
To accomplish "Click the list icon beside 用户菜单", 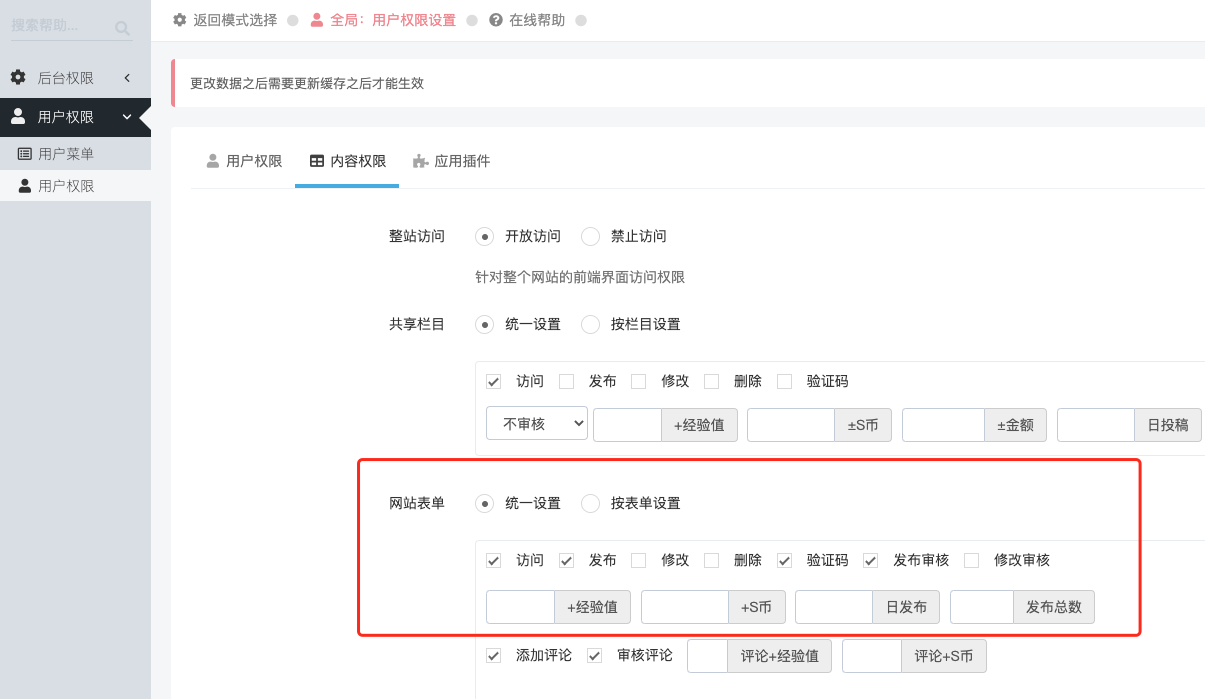I will [x=25, y=154].
